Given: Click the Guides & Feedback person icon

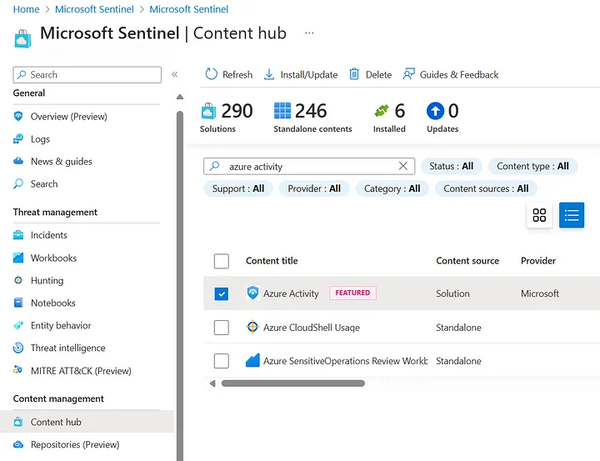Looking at the screenshot, I should (x=409, y=74).
